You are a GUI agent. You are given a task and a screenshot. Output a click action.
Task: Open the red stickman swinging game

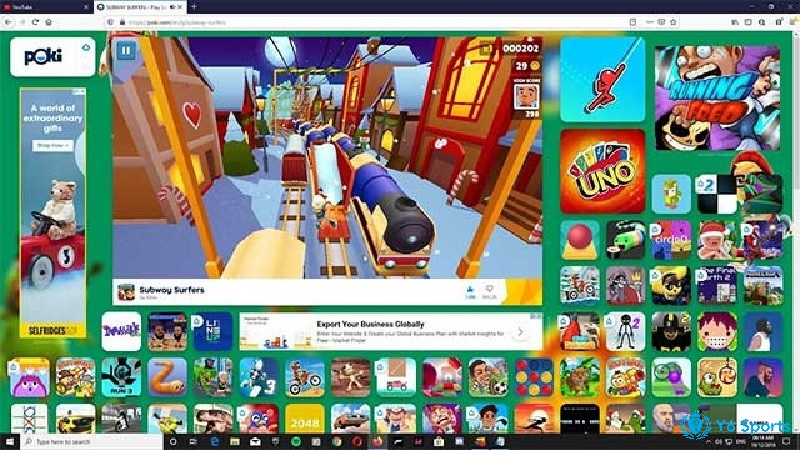pos(603,80)
